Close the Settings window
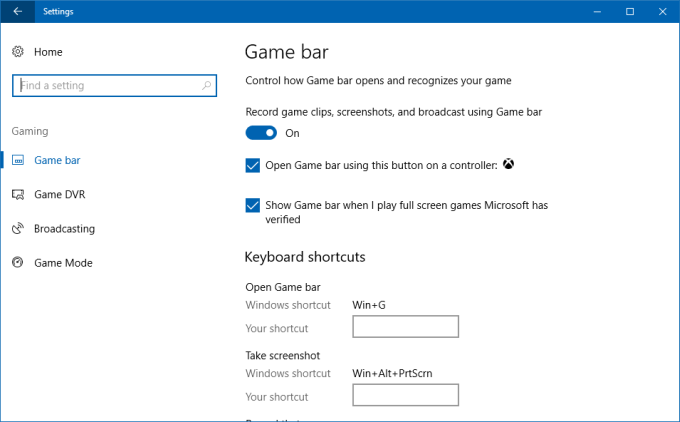The width and height of the screenshot is (680, 422). pos(662,11)
